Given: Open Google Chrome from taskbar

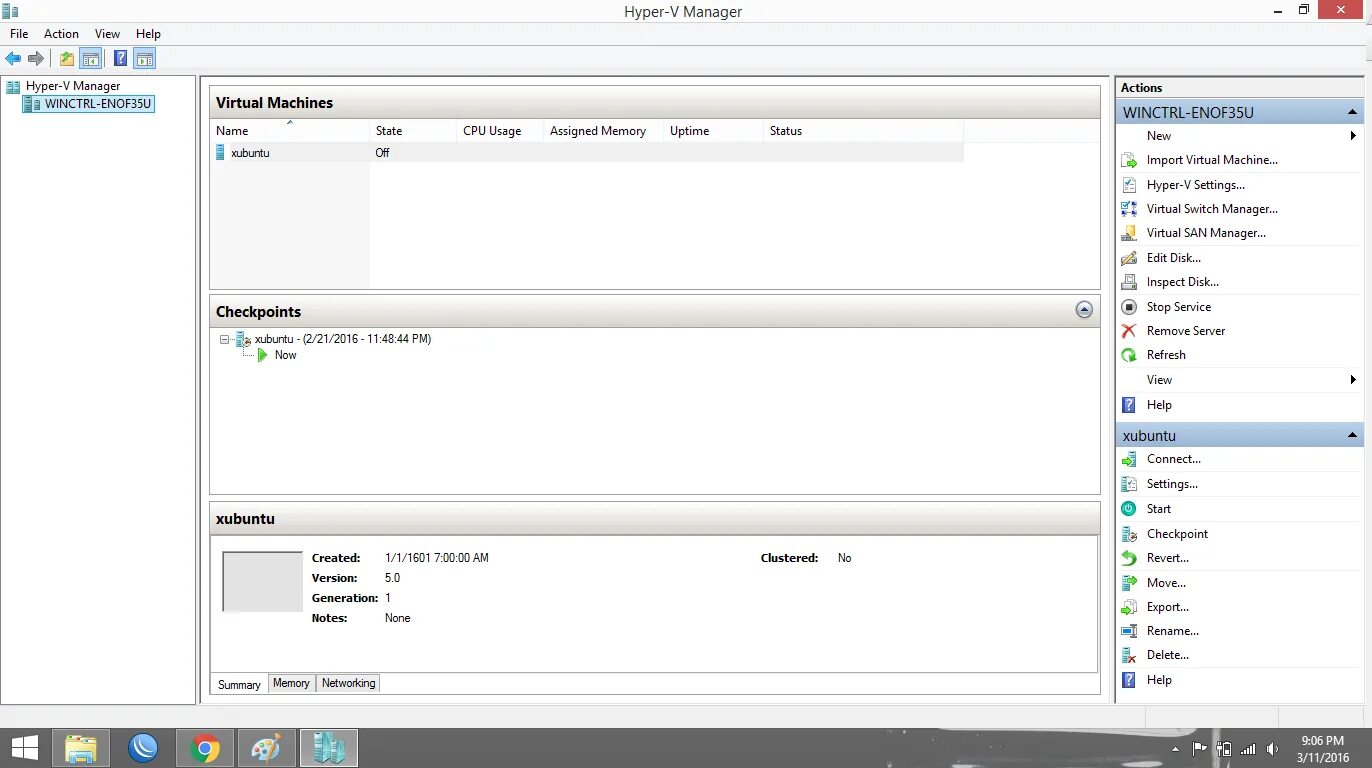Looking at the screenshot, I should tap(205, 748).
